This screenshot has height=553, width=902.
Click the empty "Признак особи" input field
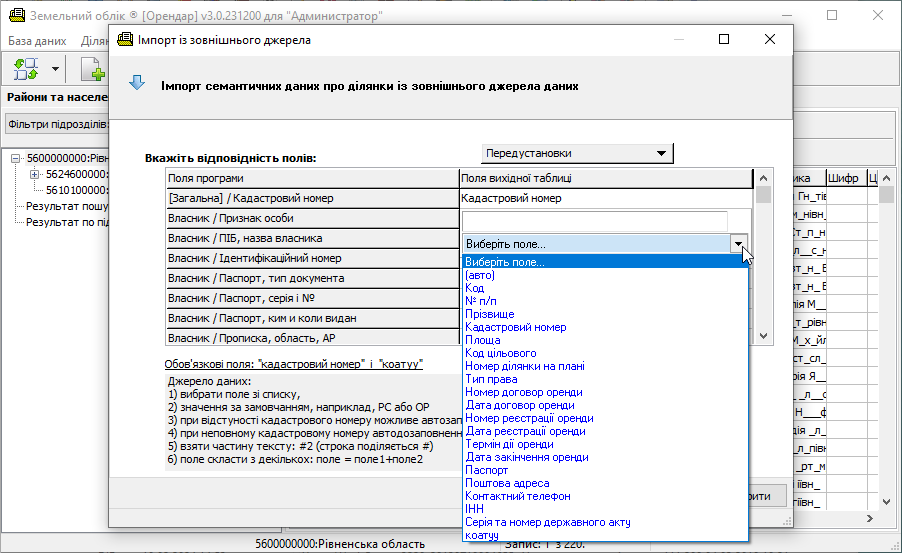(595, 221)
